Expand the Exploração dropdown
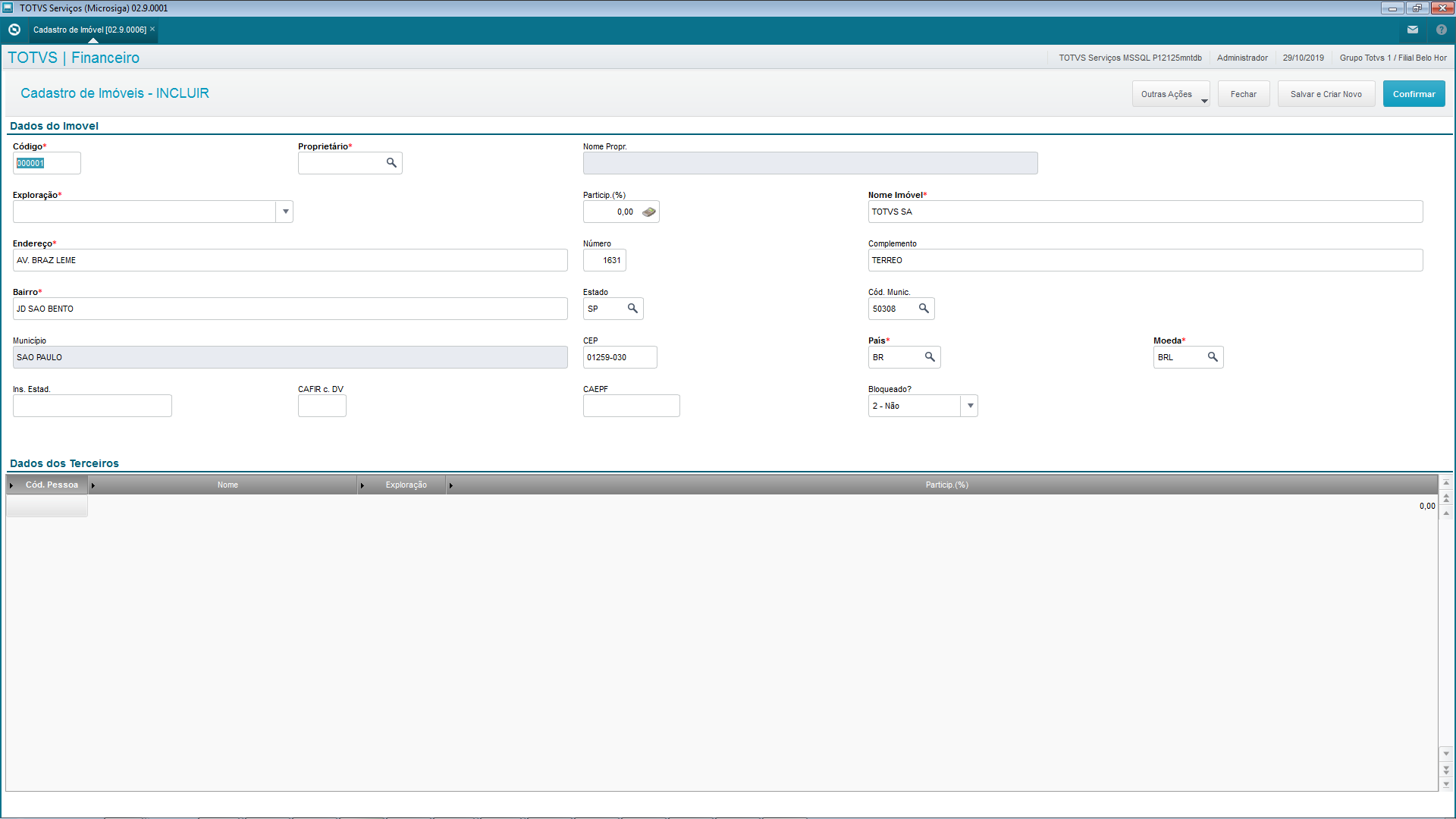Screen dimensions: 1456x819 coord(285,212)
